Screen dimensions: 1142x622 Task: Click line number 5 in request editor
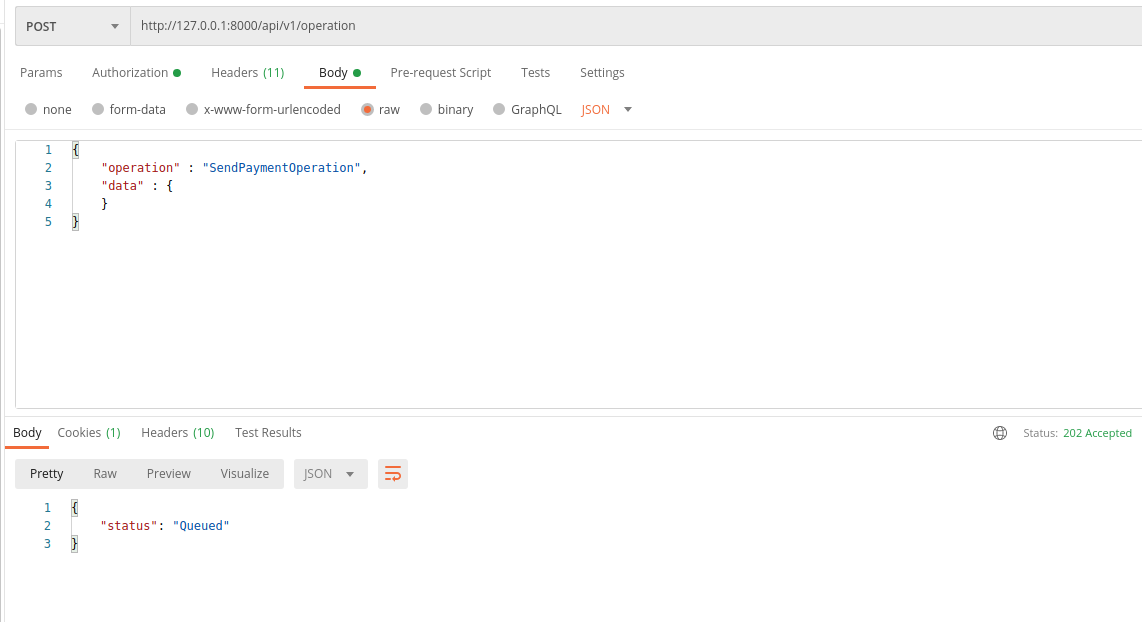(48, 221)
